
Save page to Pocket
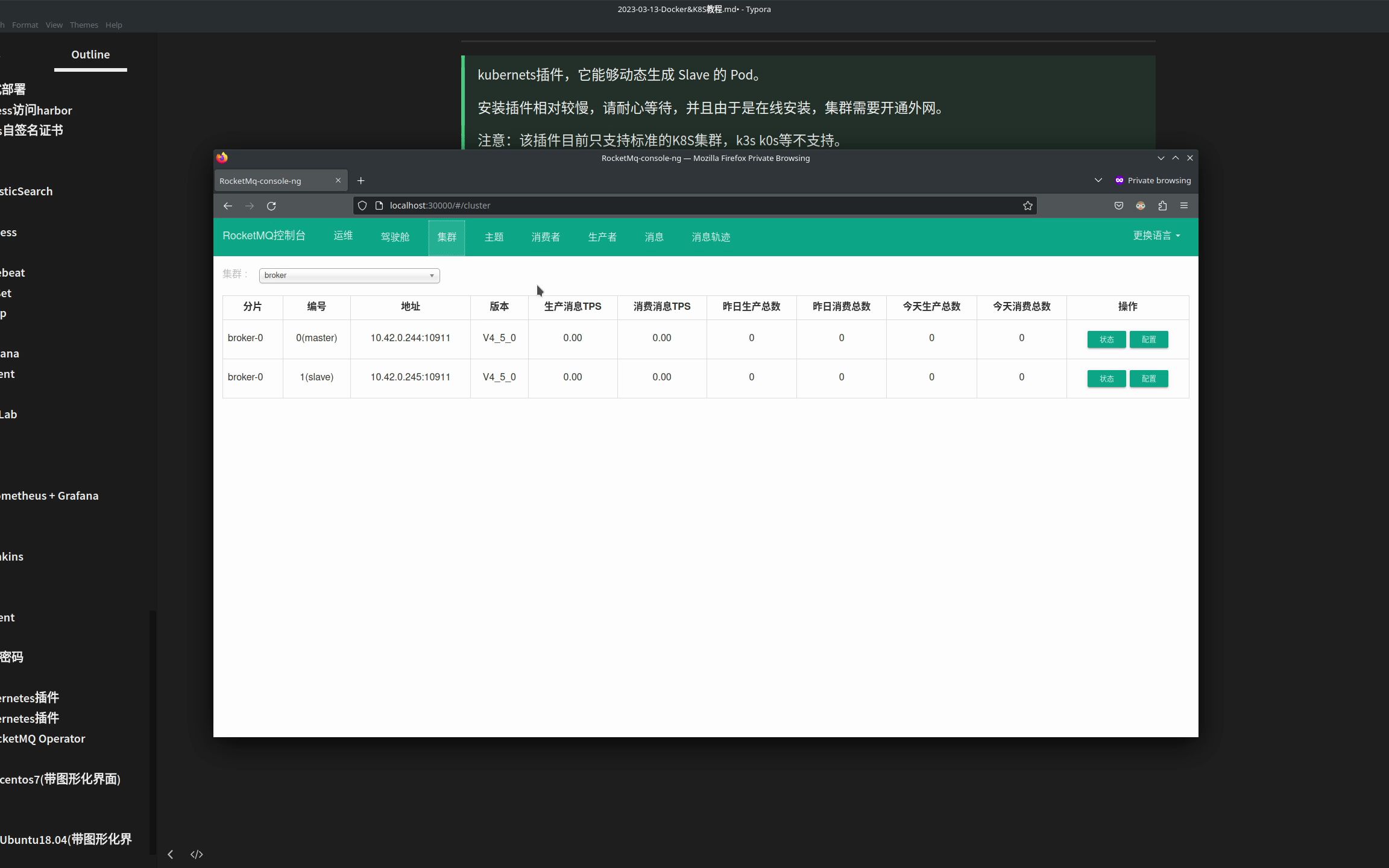pyautogui.click(x=1119, y=206)
